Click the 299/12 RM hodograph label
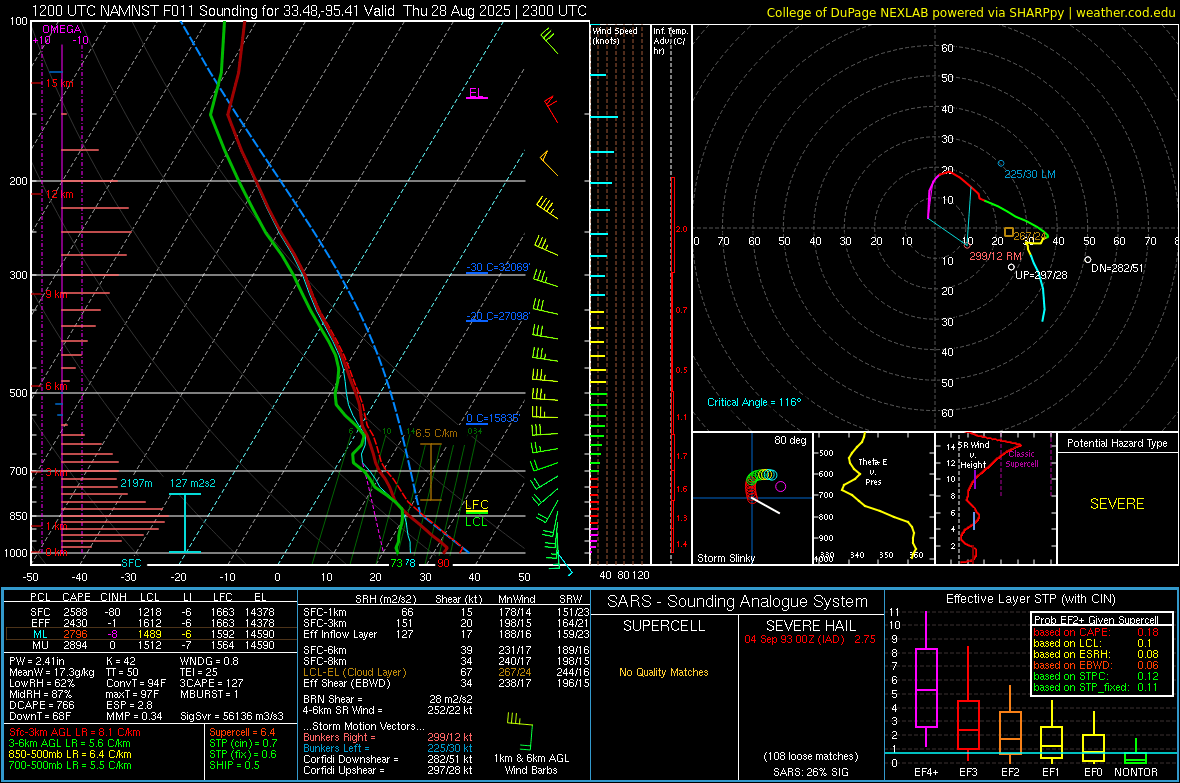1180x783 pixels. tap(995, 256)
